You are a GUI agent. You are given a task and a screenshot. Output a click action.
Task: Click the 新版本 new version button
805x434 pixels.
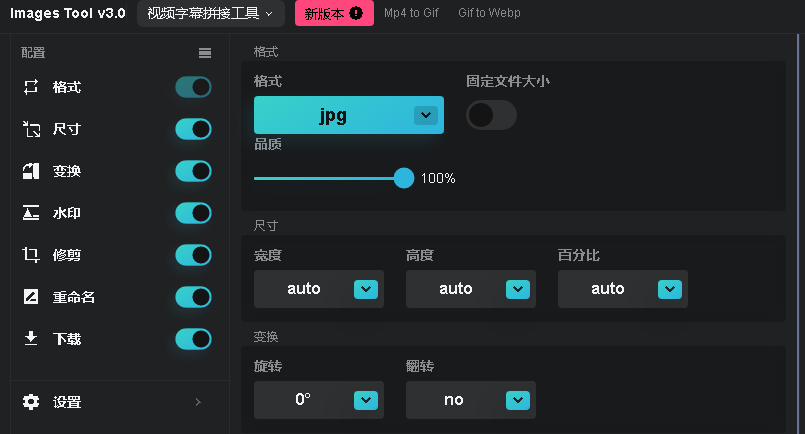tap(334, 14)
